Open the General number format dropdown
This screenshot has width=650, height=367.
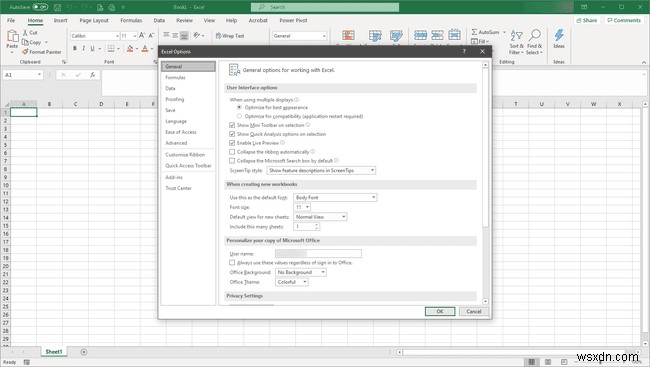(324, 36)
